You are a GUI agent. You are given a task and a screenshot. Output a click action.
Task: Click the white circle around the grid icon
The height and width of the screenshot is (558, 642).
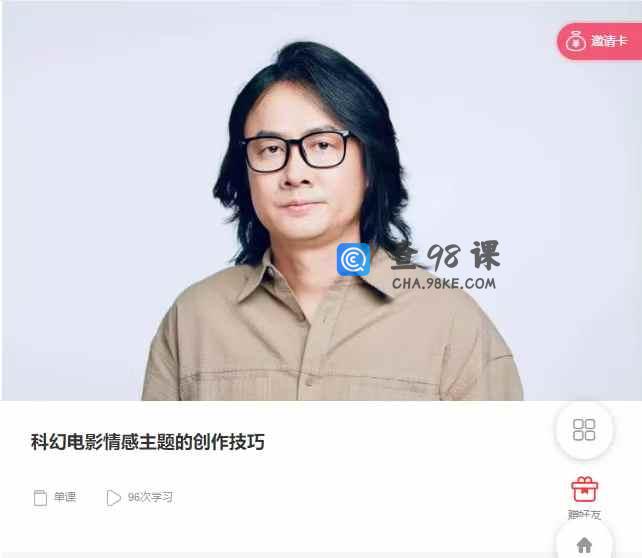pos(584,429)
